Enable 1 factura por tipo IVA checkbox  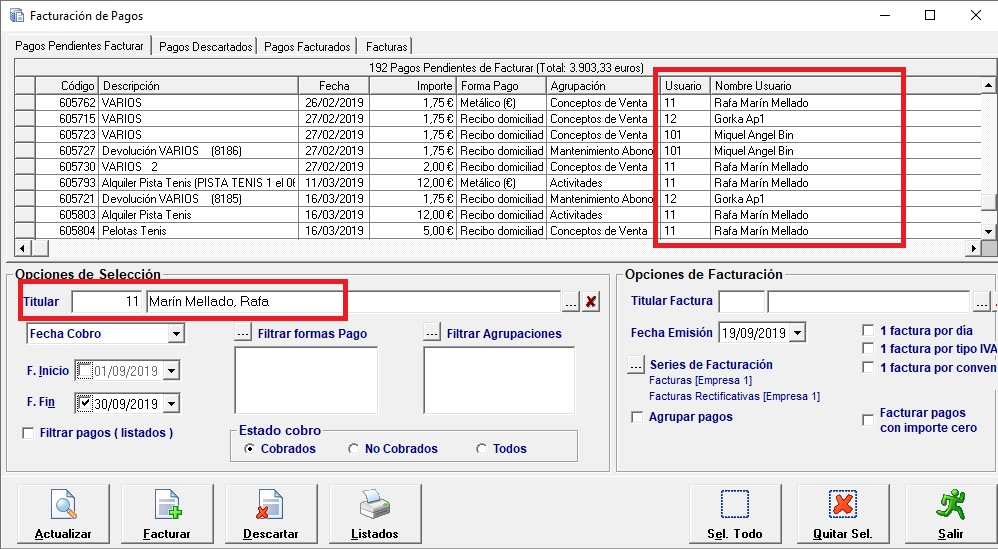click(x=868, y=348)
